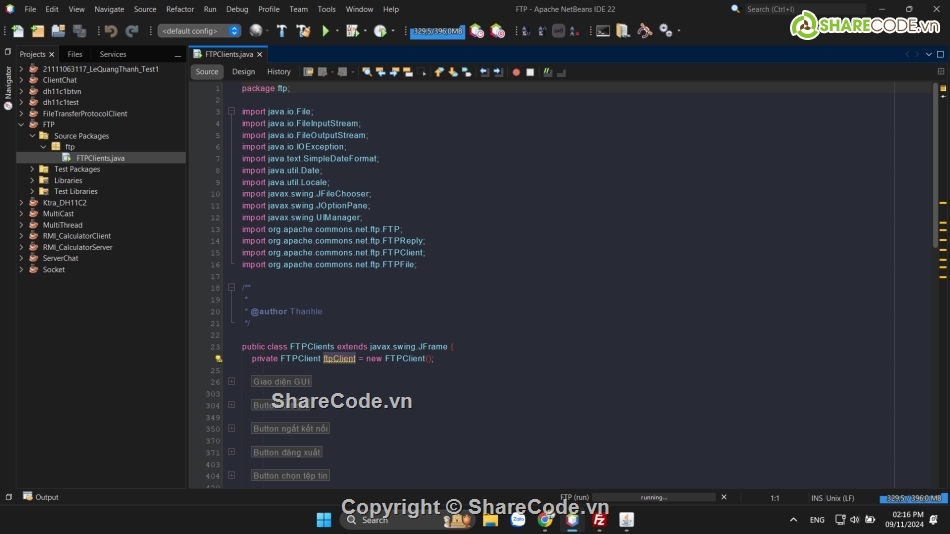Click the editor Stop Macro Recording square
The width and height of the screenshot is (950, 534).
click(x=530, y=72)
